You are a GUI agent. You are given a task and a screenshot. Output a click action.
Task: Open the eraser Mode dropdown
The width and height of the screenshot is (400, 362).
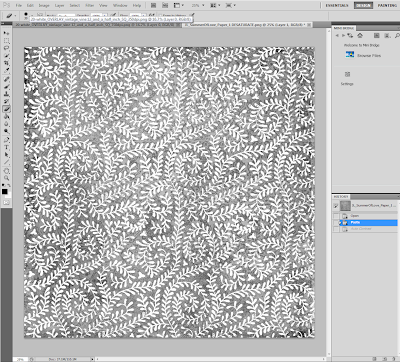click(x=66, y=15)
